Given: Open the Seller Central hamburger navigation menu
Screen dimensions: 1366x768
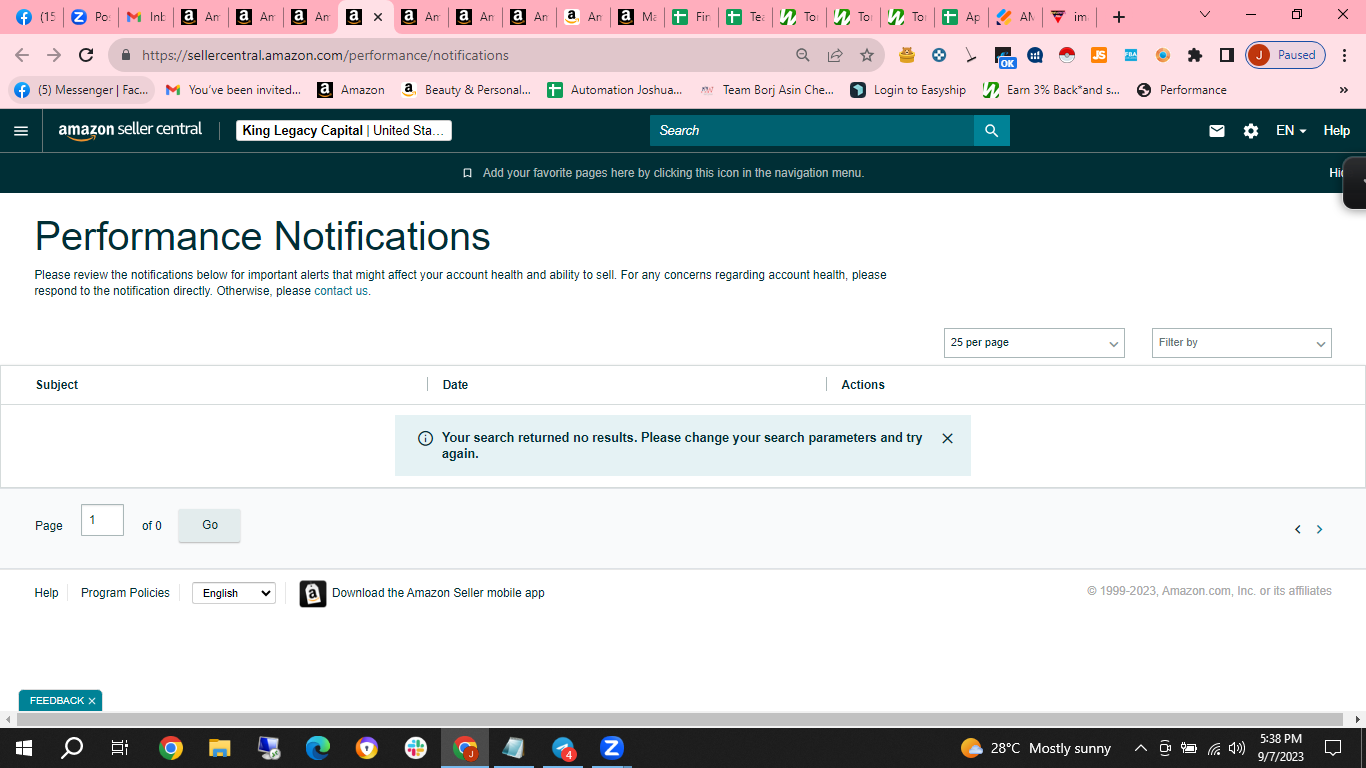Looking at the screenshot, I should click(x=21, y=131).
